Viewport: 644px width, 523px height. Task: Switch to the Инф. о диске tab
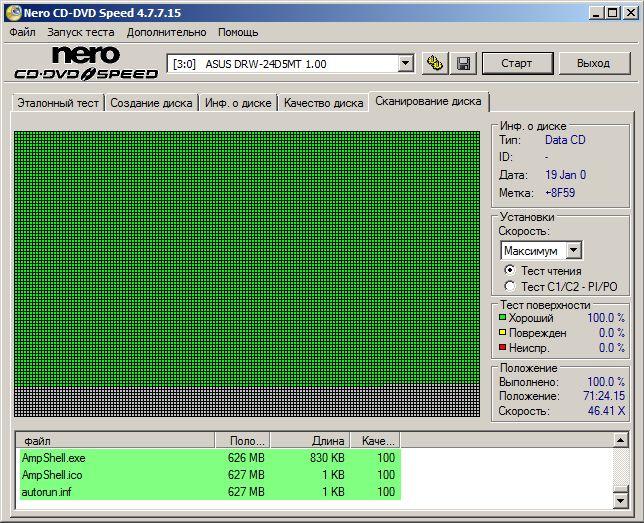pos(238,103)
